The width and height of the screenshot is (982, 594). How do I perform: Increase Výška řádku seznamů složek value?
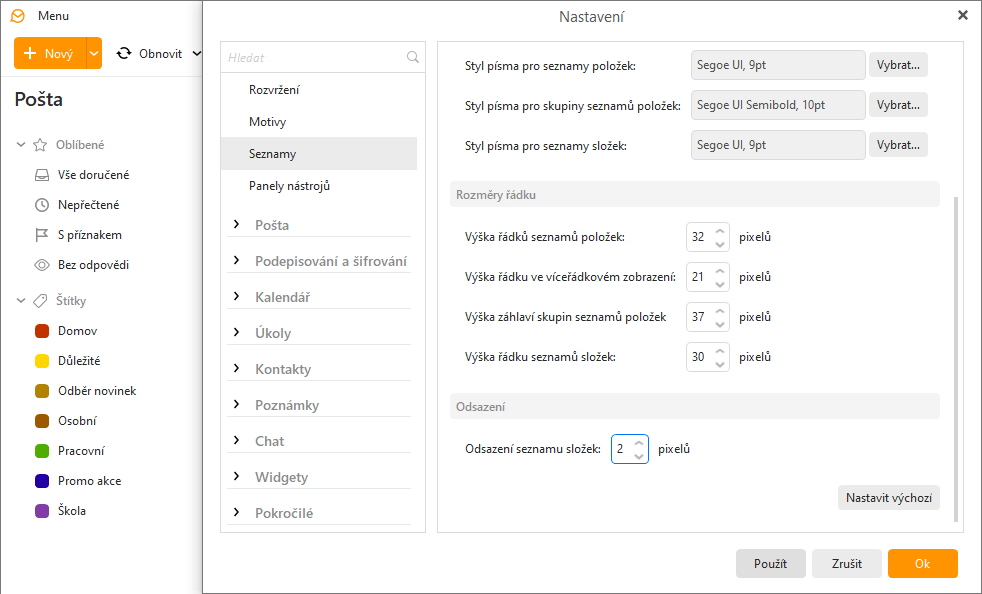point(720,350)
